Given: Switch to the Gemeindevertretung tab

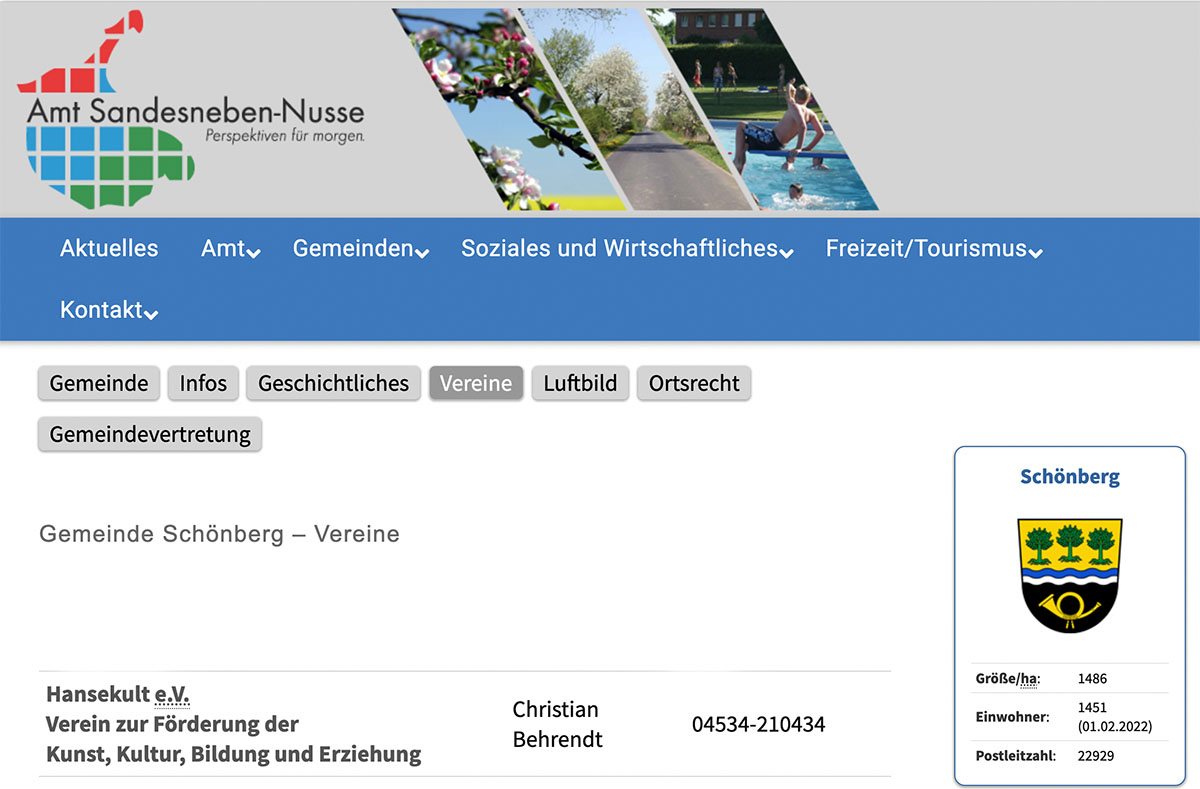Looking at the screenshot, I should (x=150, y=435).
